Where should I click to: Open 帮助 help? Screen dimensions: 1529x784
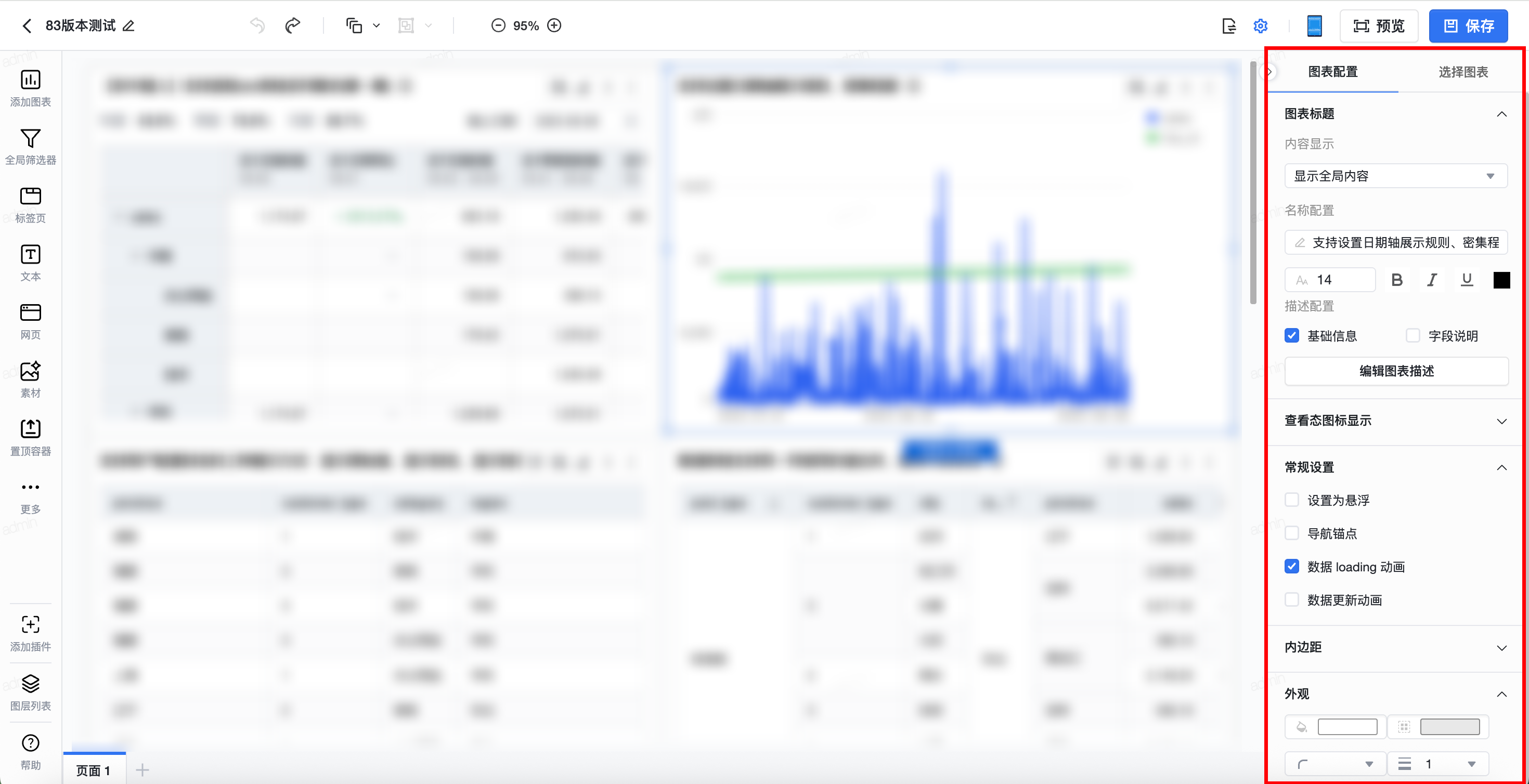[30, 752]
